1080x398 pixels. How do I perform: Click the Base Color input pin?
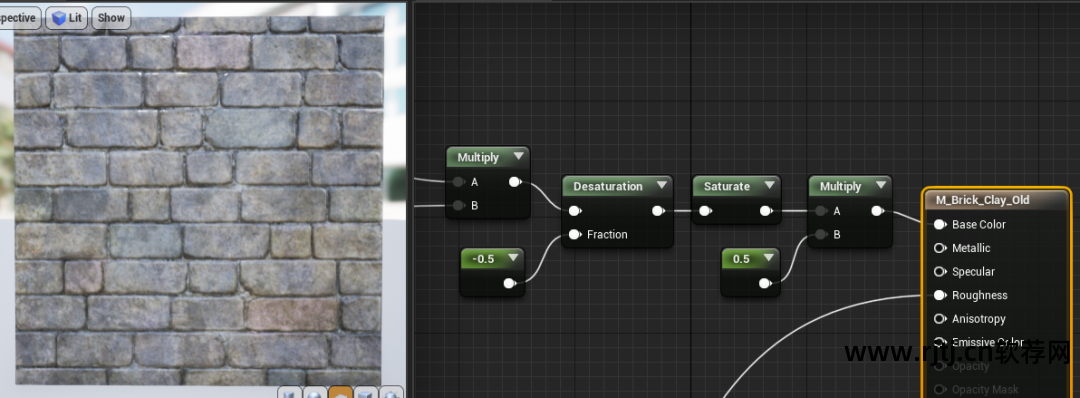coord(940,224)
